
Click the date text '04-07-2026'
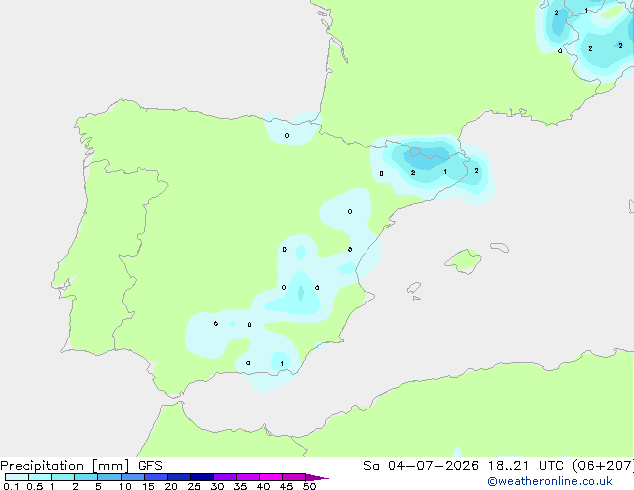click(x=433, y=466)
